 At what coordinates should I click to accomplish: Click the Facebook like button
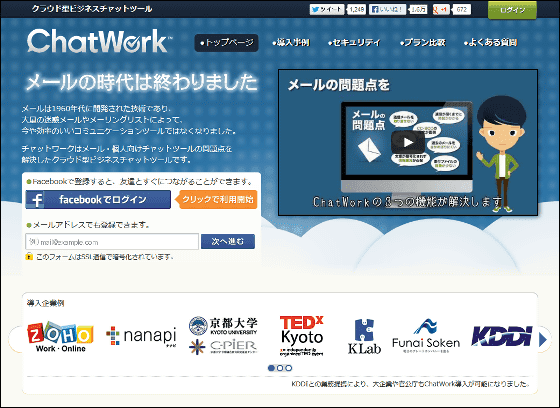(388, 10)
